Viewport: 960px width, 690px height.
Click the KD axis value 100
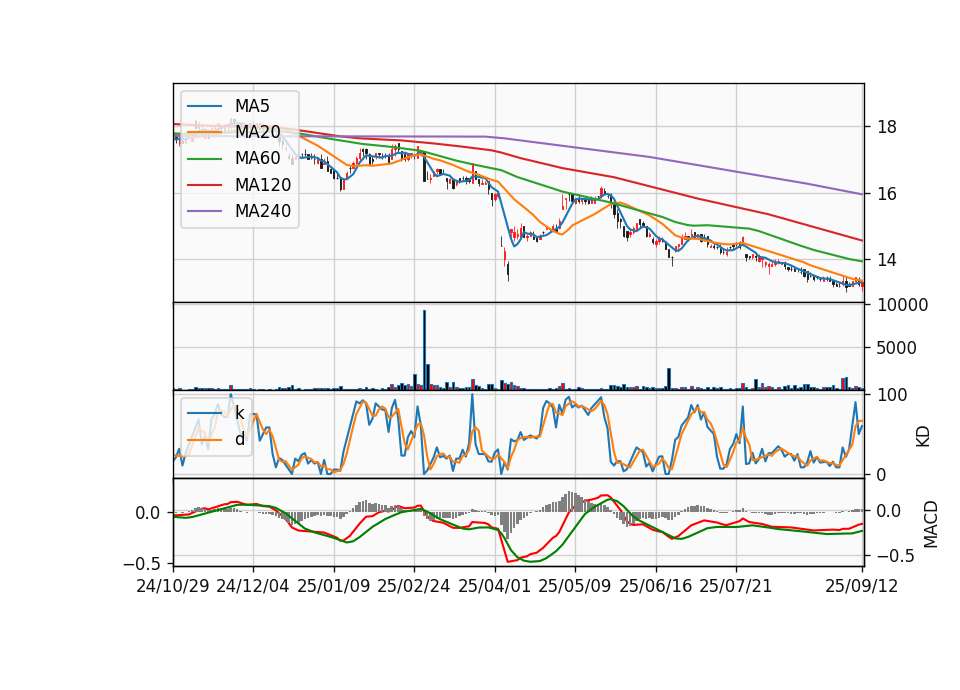click(893, 395)
